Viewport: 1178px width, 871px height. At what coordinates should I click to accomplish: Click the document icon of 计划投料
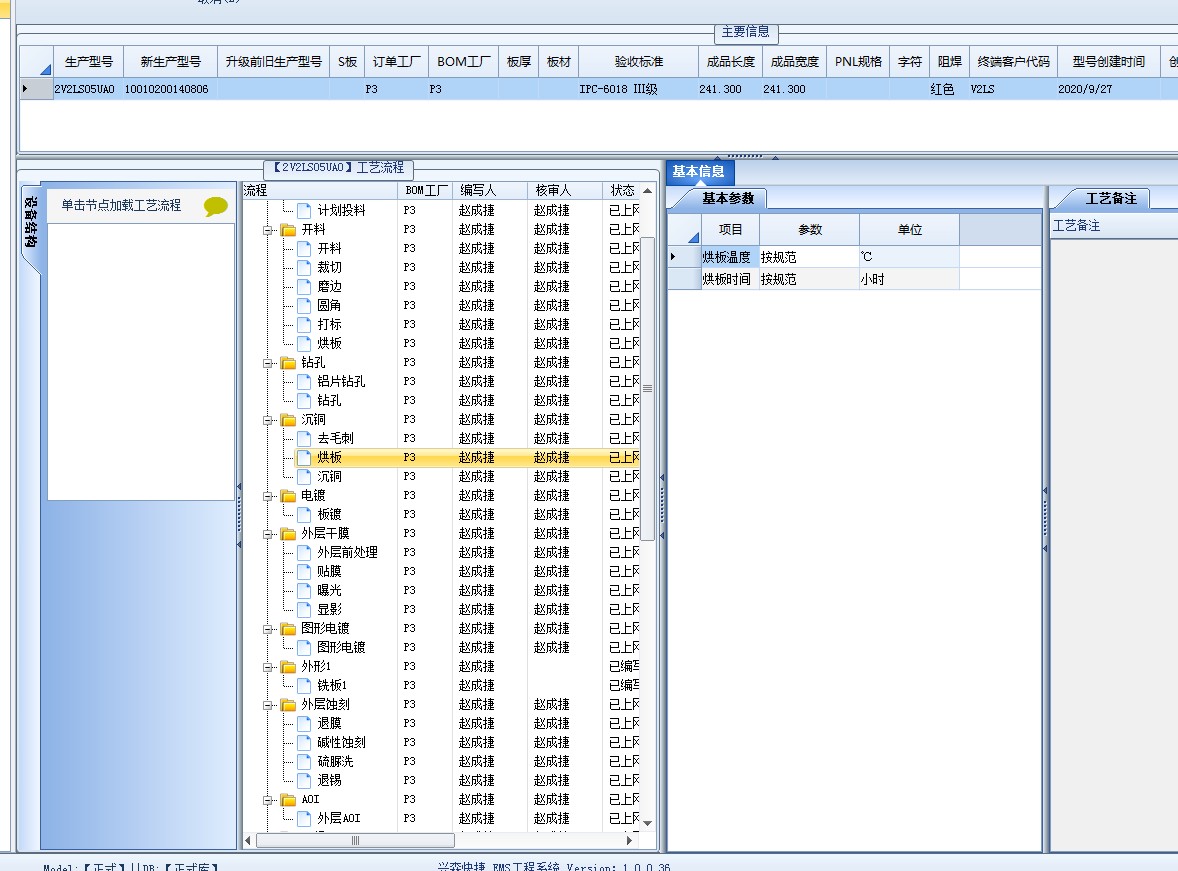(x=304, y=210)
